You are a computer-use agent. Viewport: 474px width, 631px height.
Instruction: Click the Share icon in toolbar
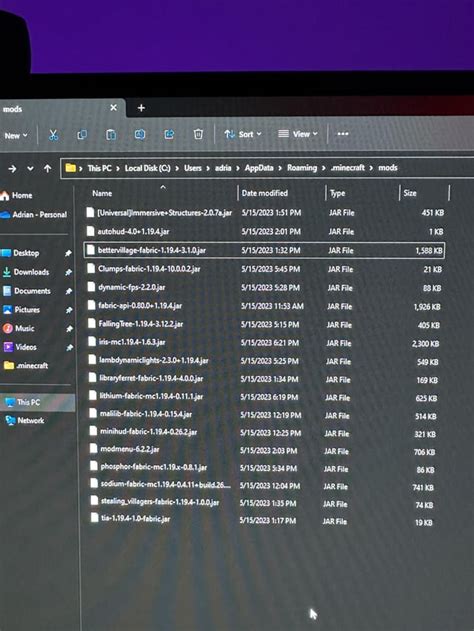coord(169,134)
